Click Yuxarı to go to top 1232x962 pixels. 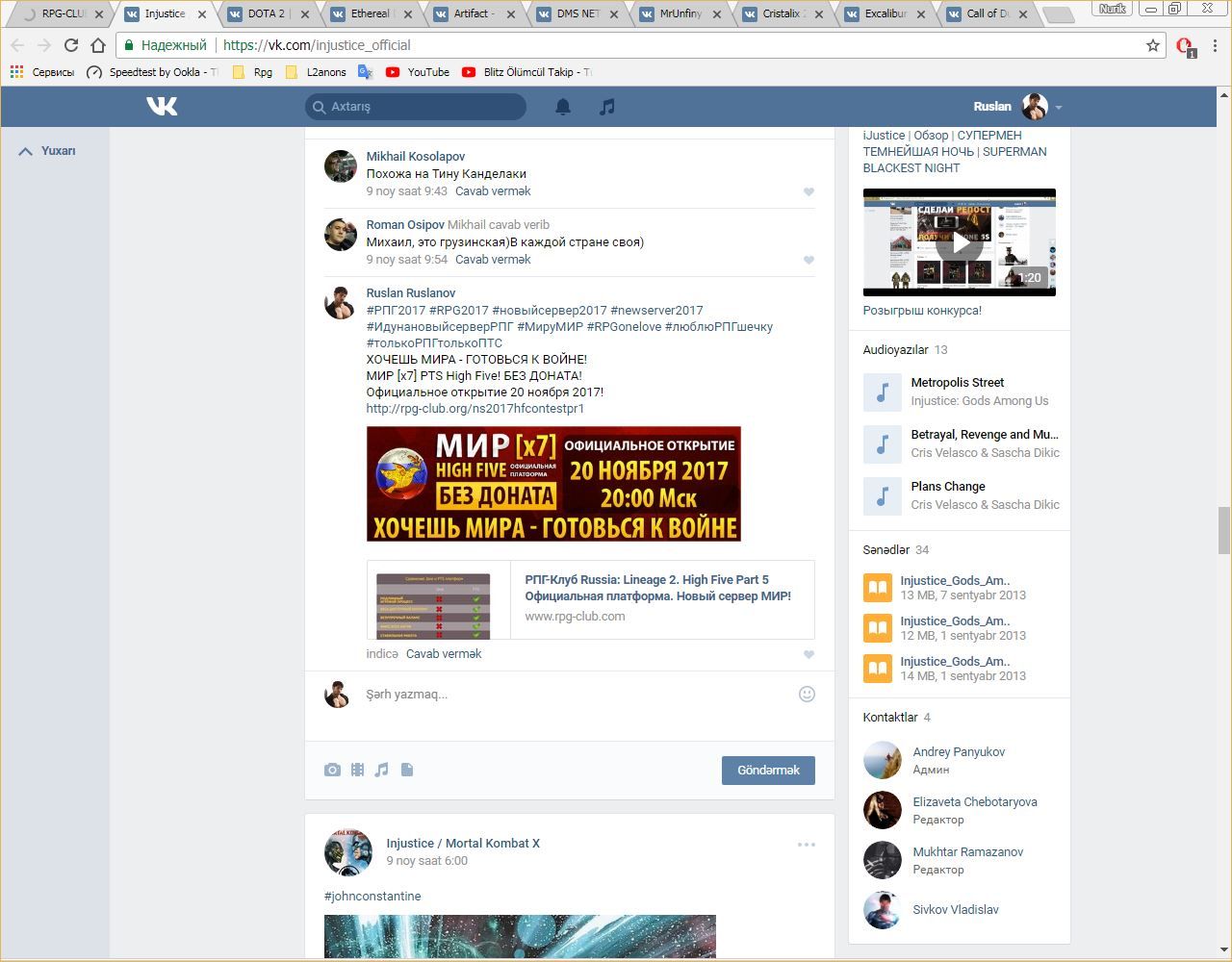(47, 151)
